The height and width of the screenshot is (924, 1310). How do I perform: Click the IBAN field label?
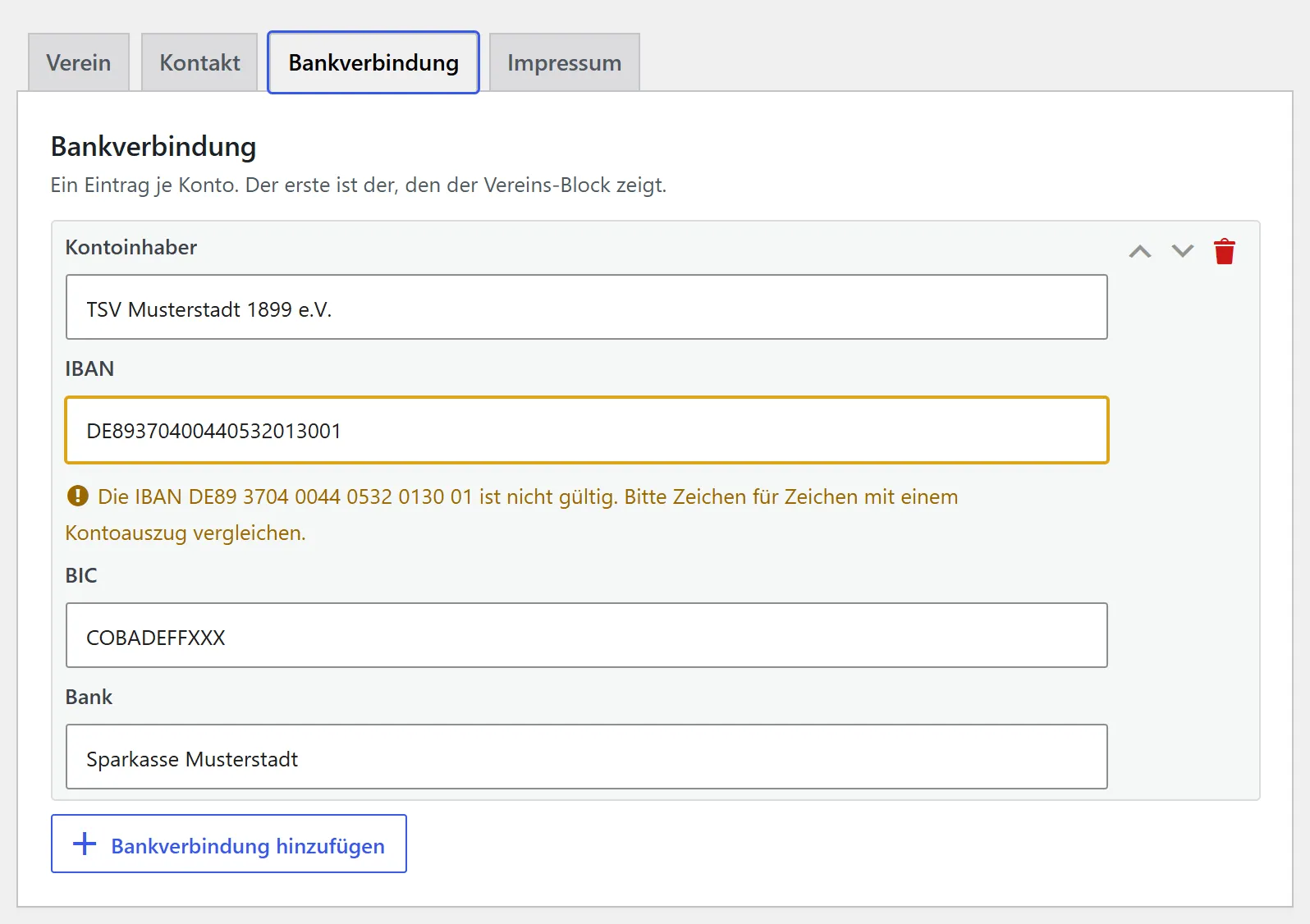[89, 368]
